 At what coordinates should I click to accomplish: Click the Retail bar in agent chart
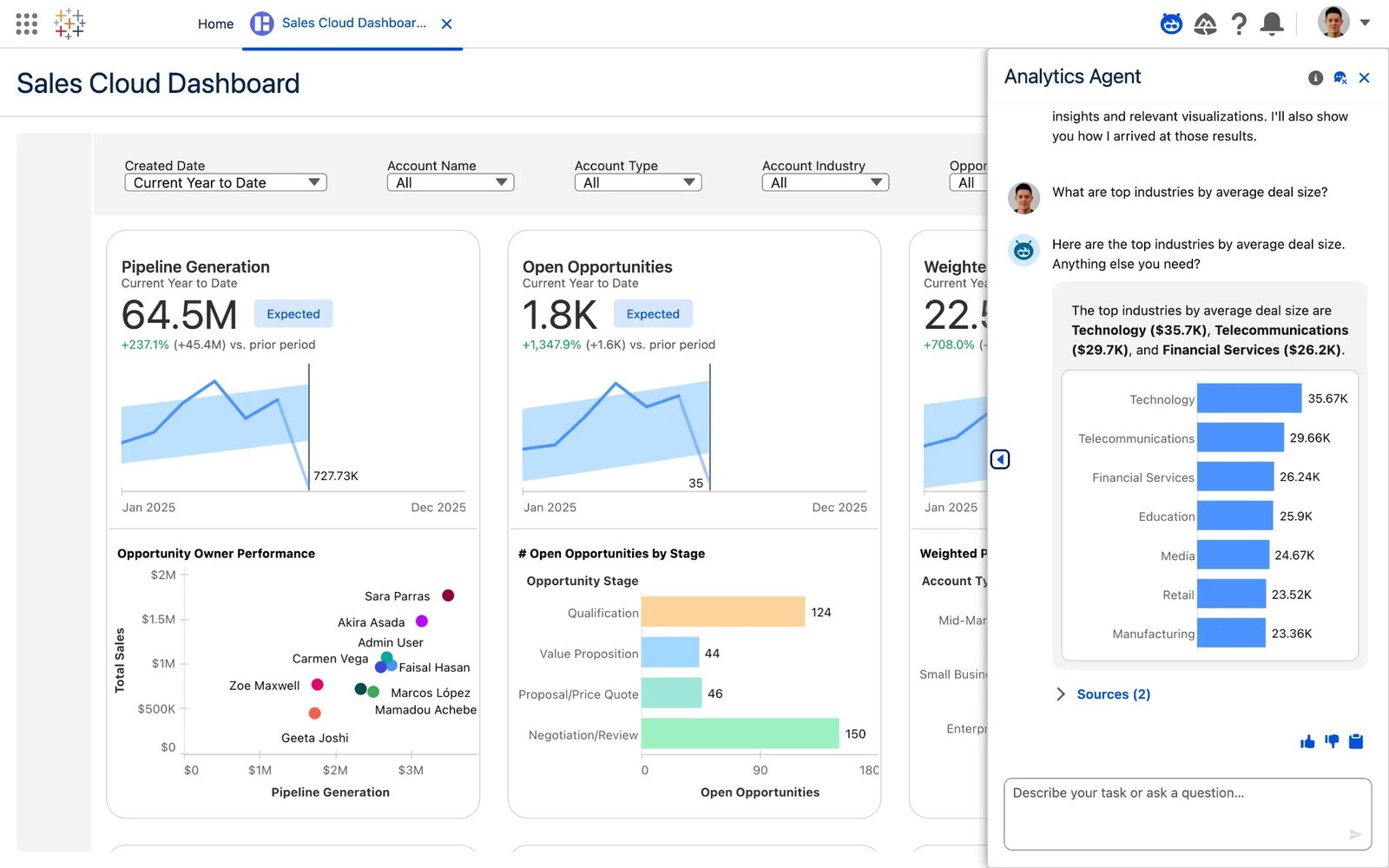1231,594
